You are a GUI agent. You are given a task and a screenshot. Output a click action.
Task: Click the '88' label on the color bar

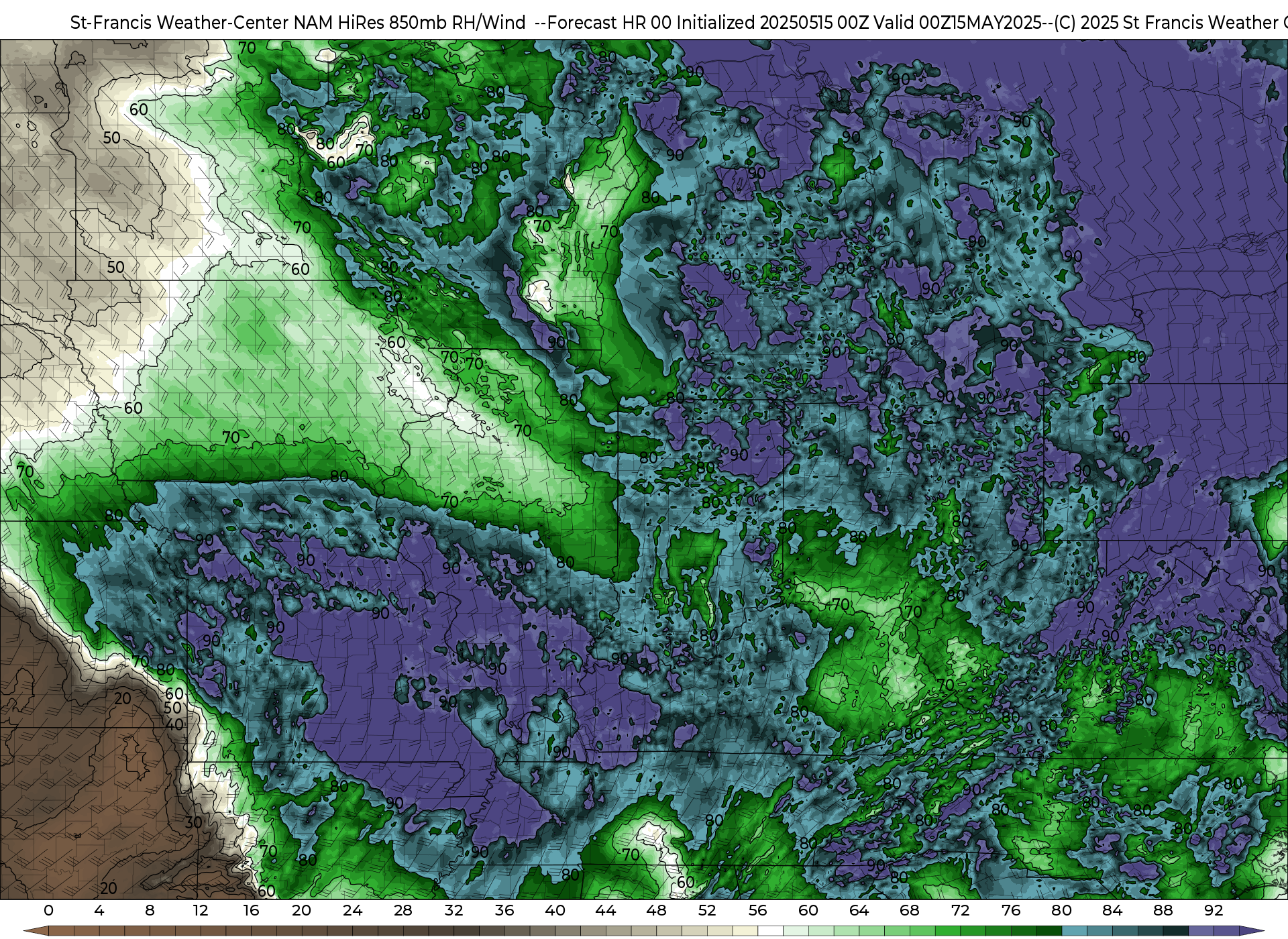coord(1163,910)
